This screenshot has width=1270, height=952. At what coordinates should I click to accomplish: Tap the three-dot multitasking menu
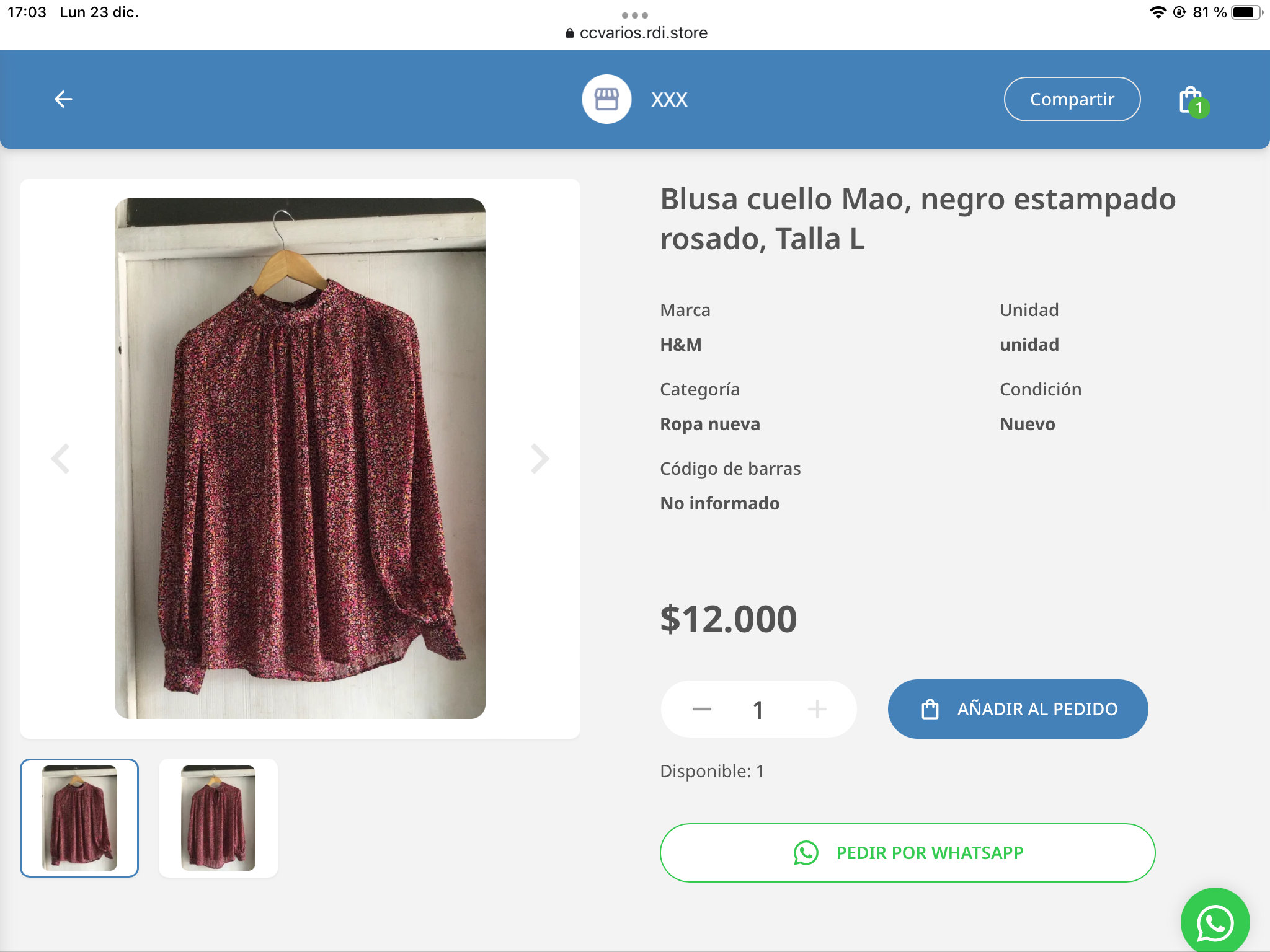(634, 15)
